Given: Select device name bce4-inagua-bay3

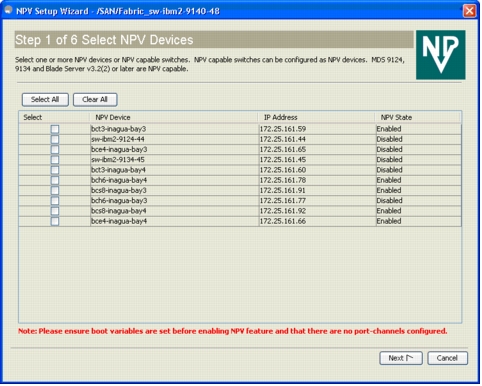Looking at the screenshot, I should (x=119, y=149).
